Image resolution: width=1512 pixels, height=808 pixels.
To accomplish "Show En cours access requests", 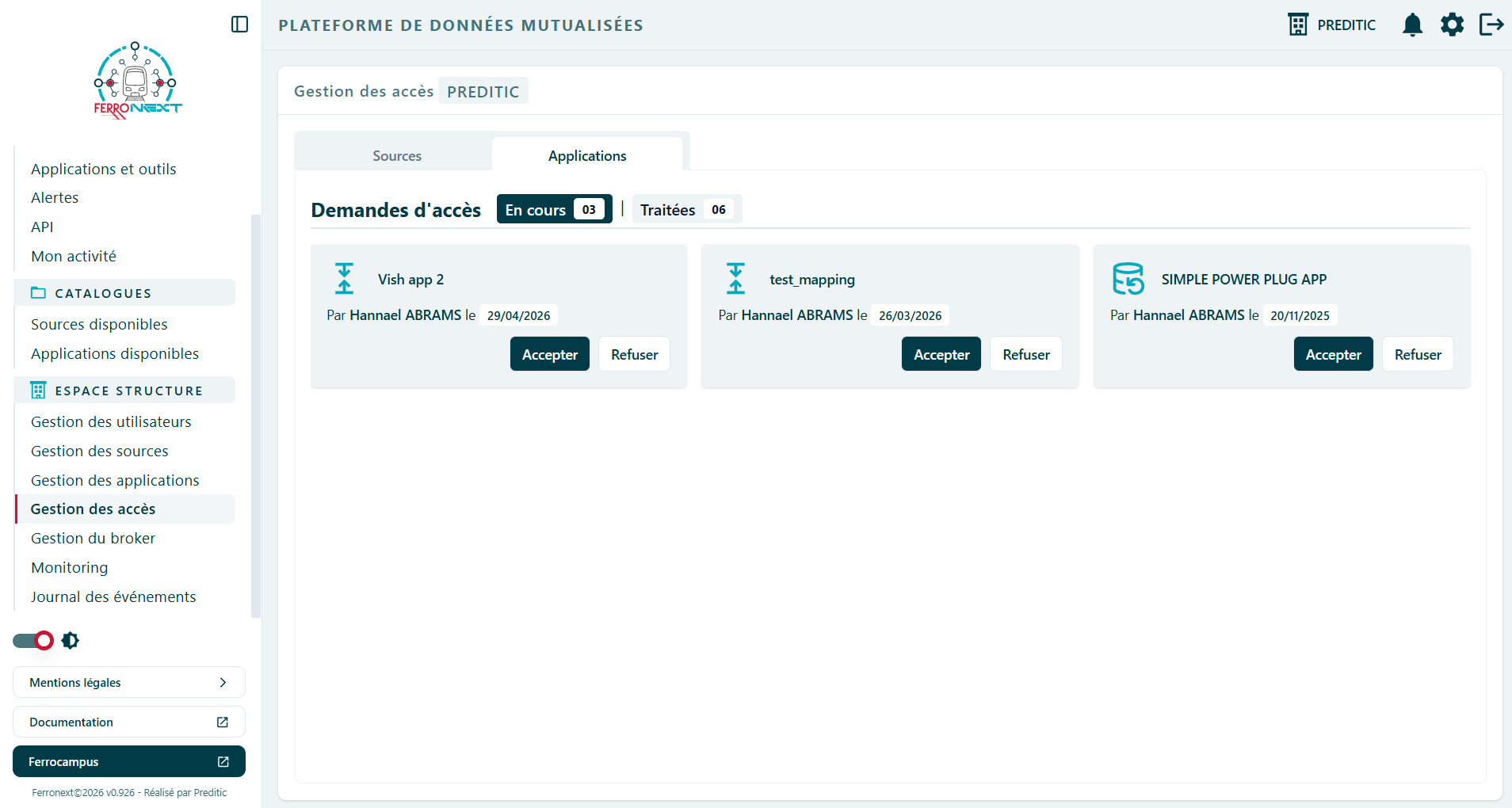I will [555, 209].
